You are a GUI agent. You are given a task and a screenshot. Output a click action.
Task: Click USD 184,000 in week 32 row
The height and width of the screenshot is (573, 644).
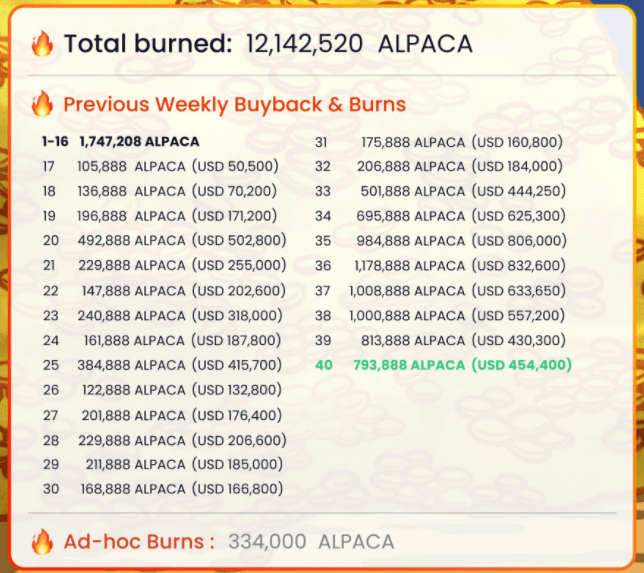(518, 166)
